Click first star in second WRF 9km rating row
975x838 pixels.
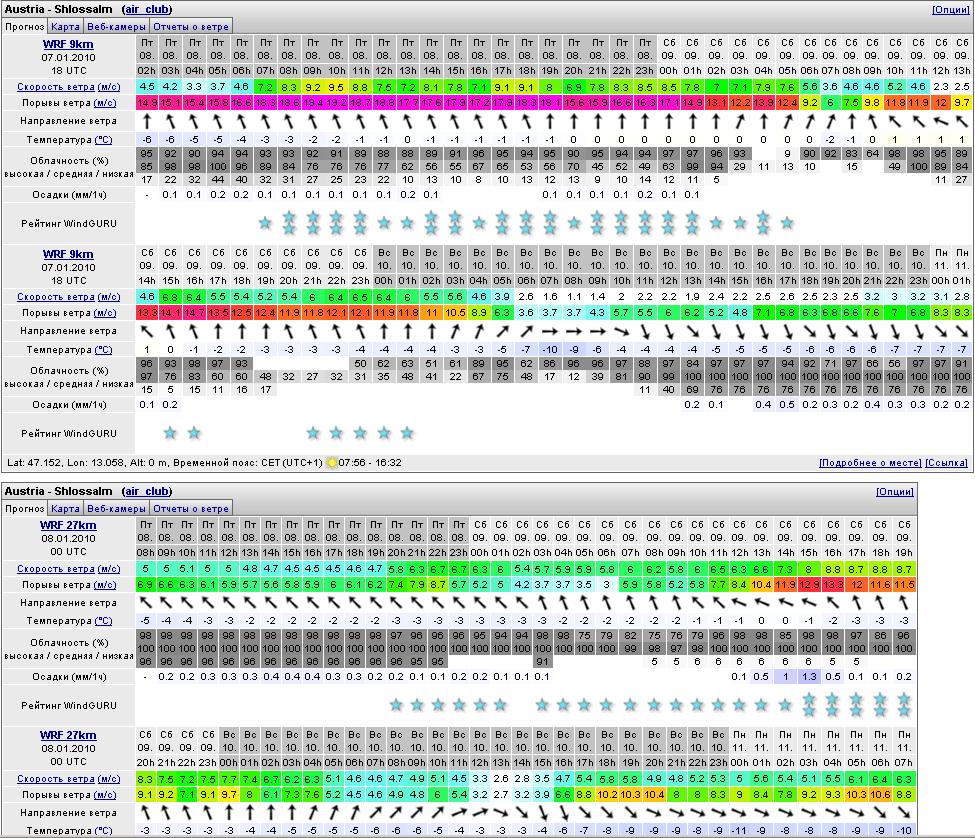[170, 433]
